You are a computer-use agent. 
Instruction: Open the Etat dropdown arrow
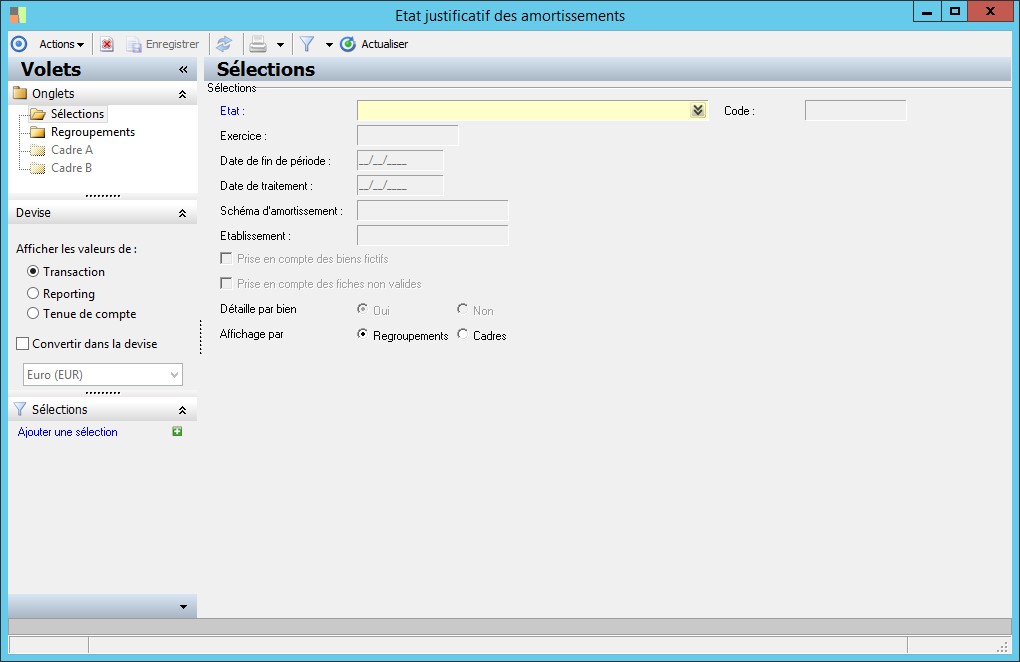click(x=698, y=111)
